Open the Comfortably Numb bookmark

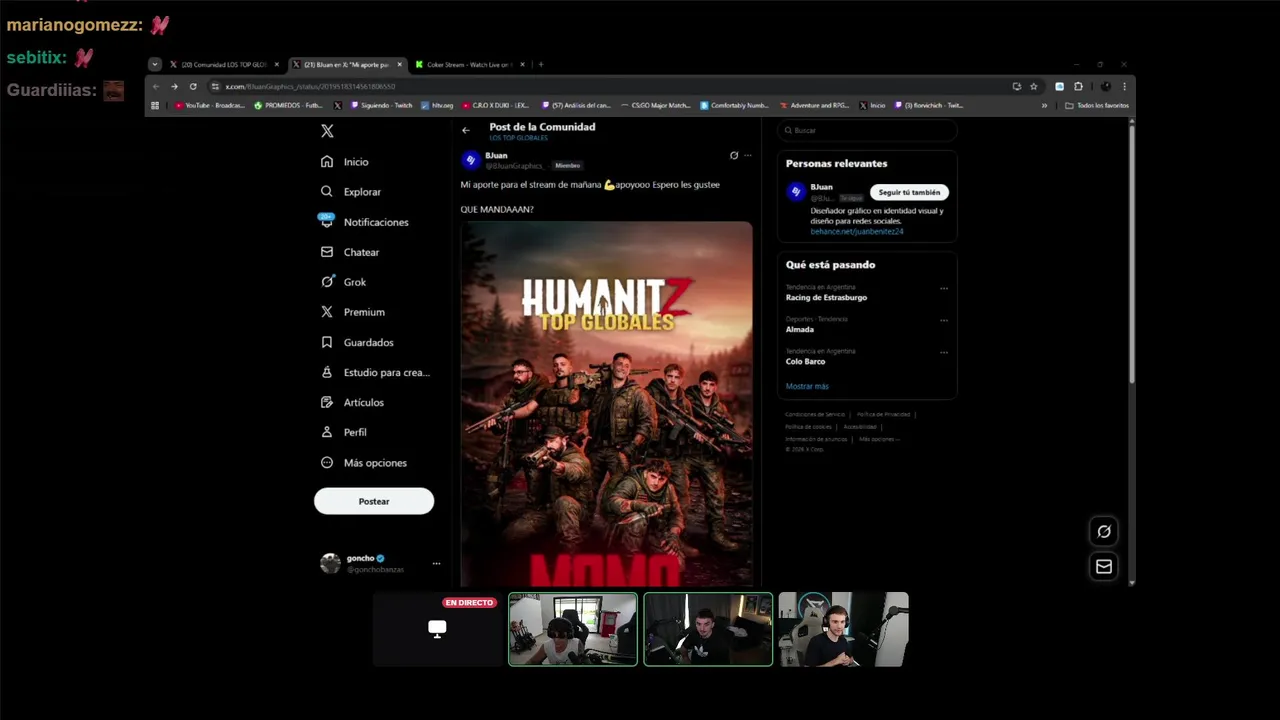(x=734, y=105)
